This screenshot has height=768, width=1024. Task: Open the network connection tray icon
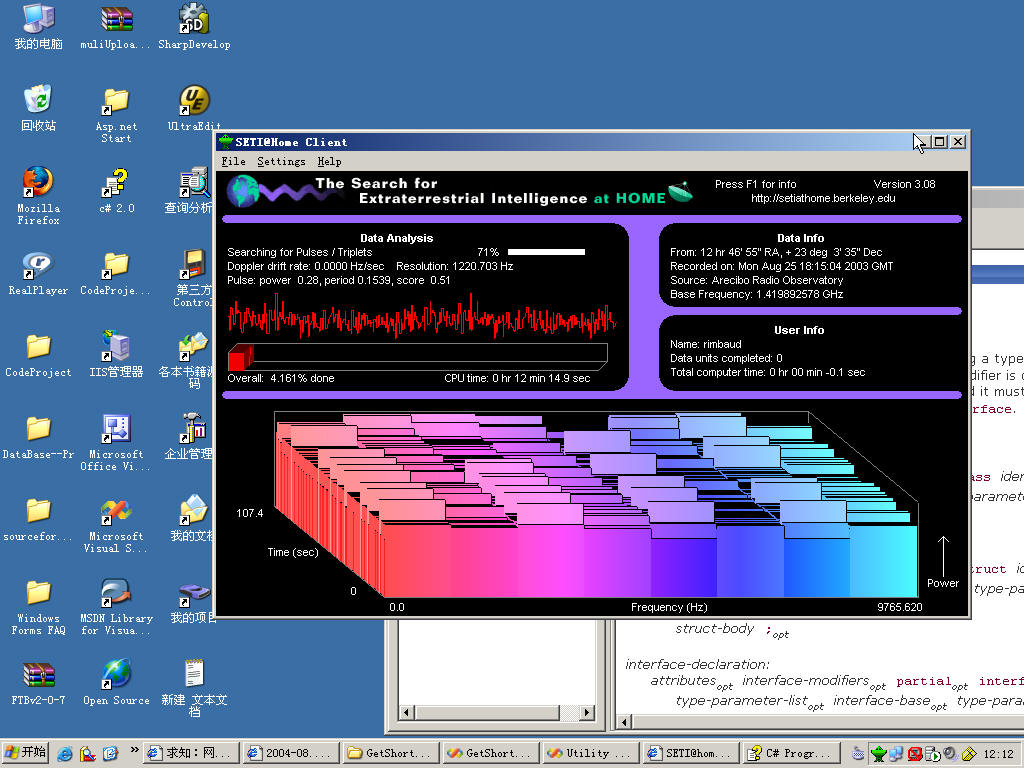896,754
